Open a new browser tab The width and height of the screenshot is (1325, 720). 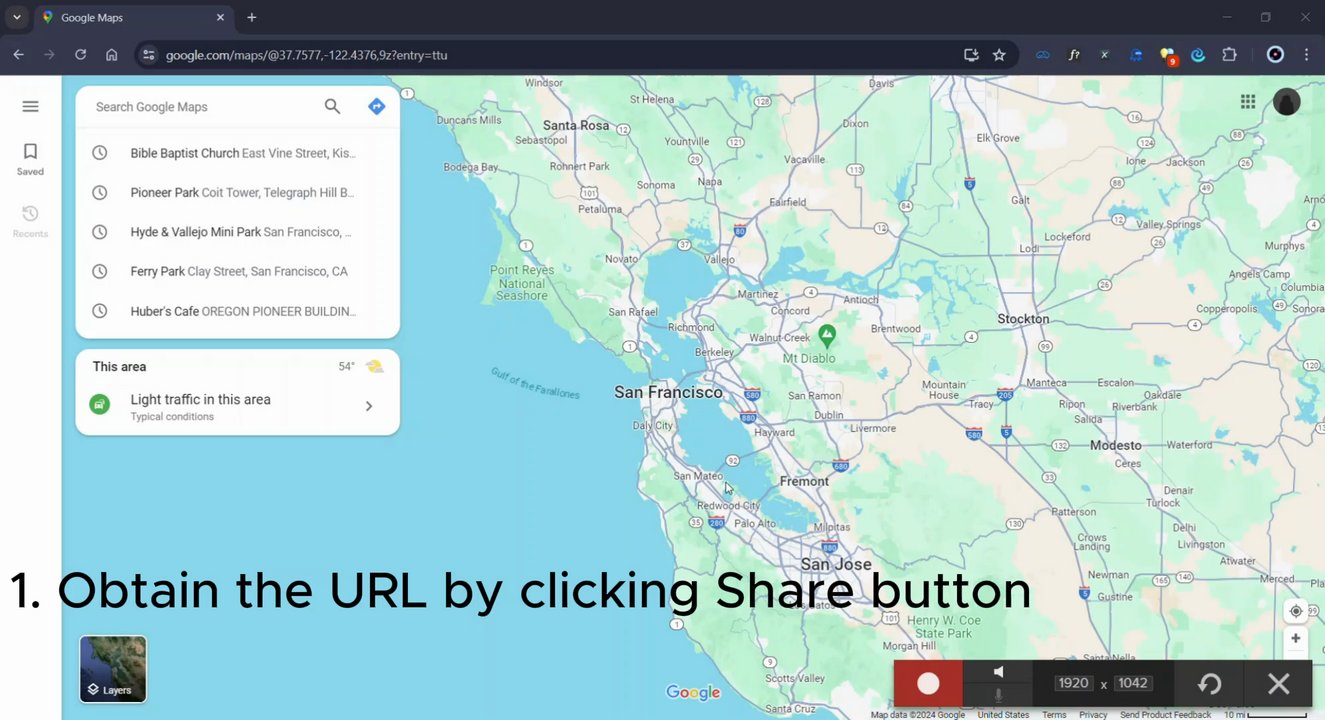pos(251,18)
